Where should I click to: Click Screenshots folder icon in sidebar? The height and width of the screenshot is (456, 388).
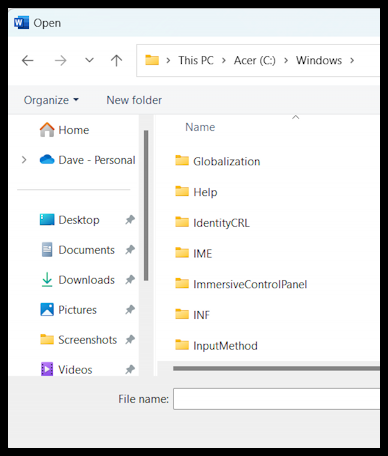[47, 339]
